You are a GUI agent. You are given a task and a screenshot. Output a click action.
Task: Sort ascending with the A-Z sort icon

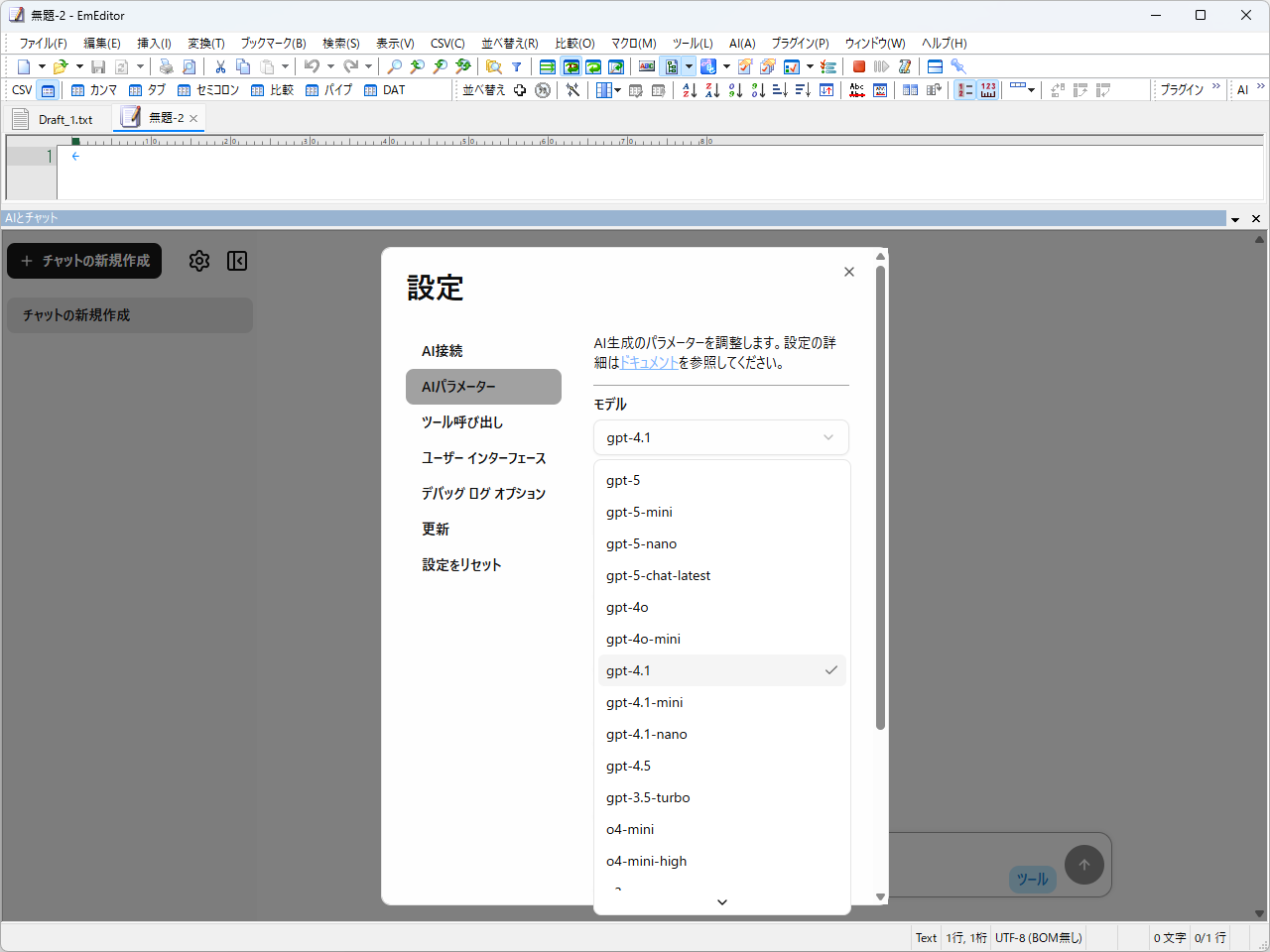click(x=690, y=90)
